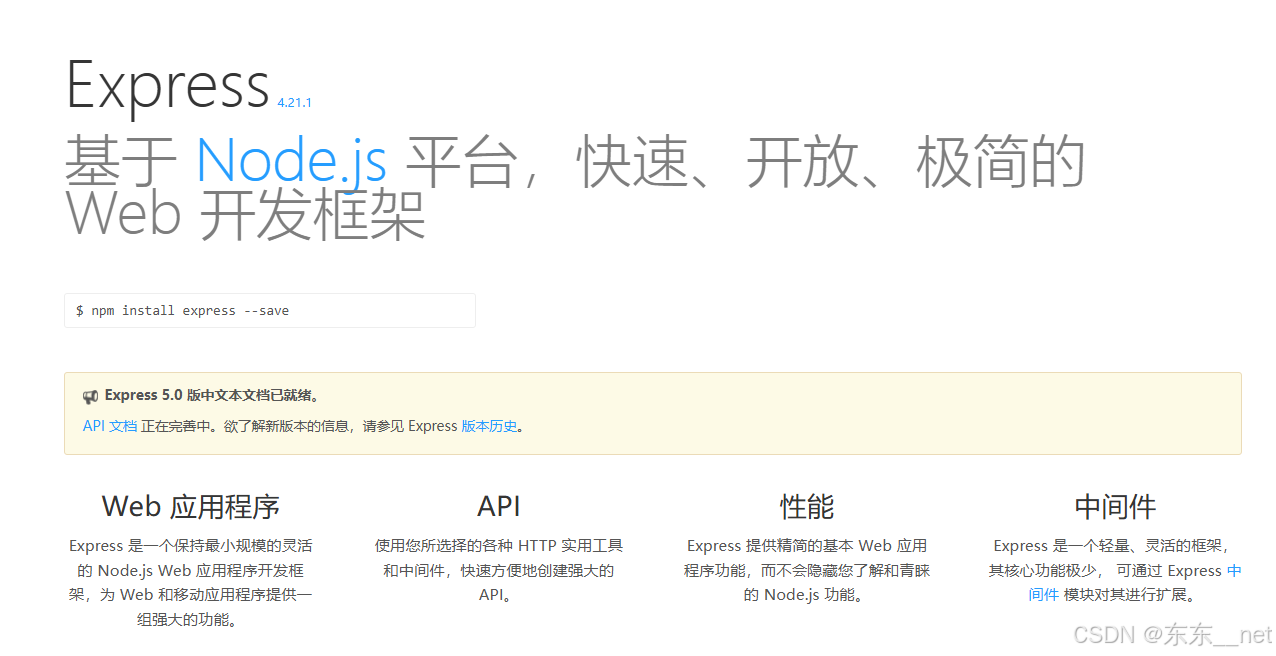Click the Express 5.0 版中文本文档已就绪 notice
The image size is (1276, 656).
click(x=212, y=396)
